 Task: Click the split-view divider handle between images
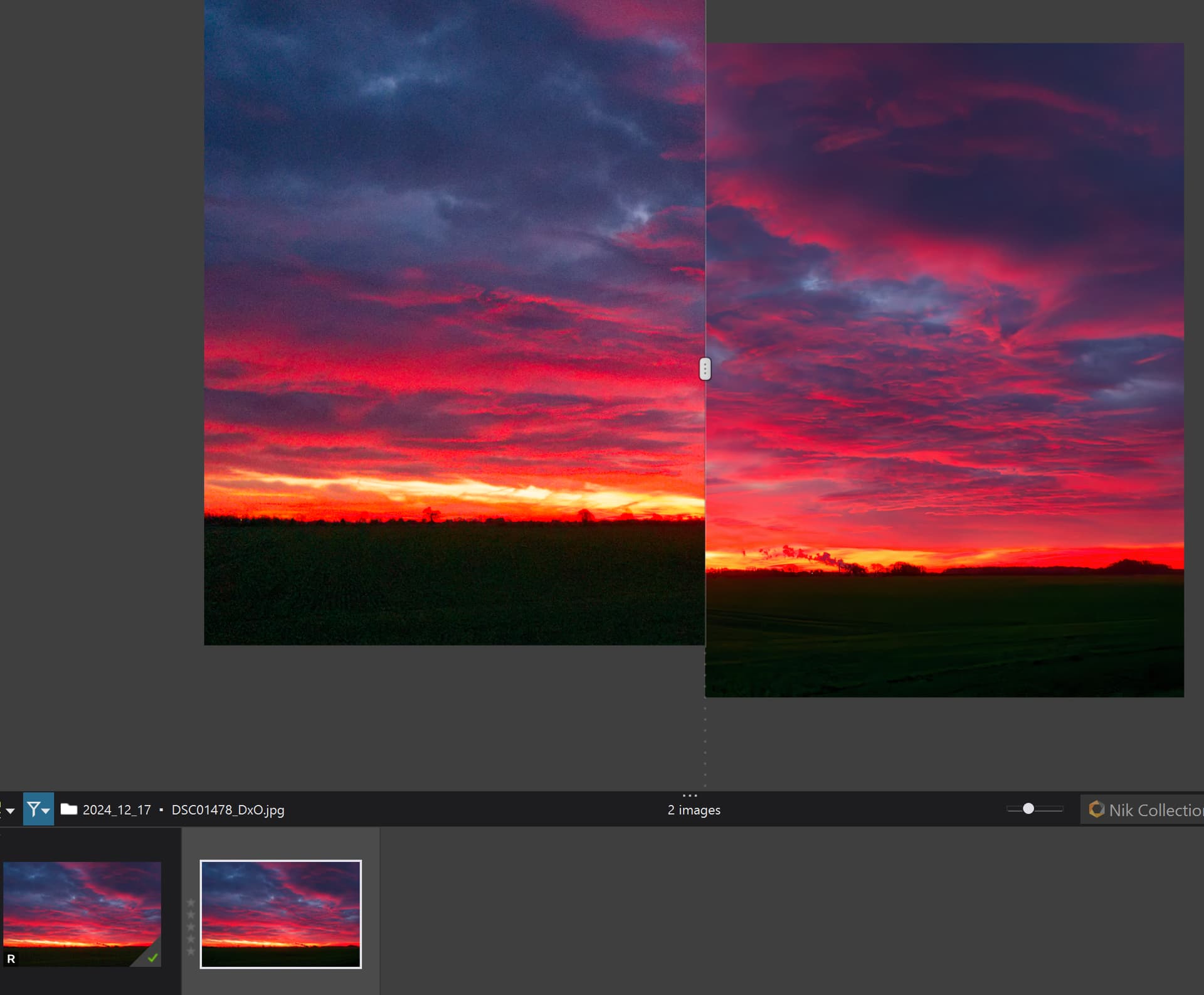point(705,369)
